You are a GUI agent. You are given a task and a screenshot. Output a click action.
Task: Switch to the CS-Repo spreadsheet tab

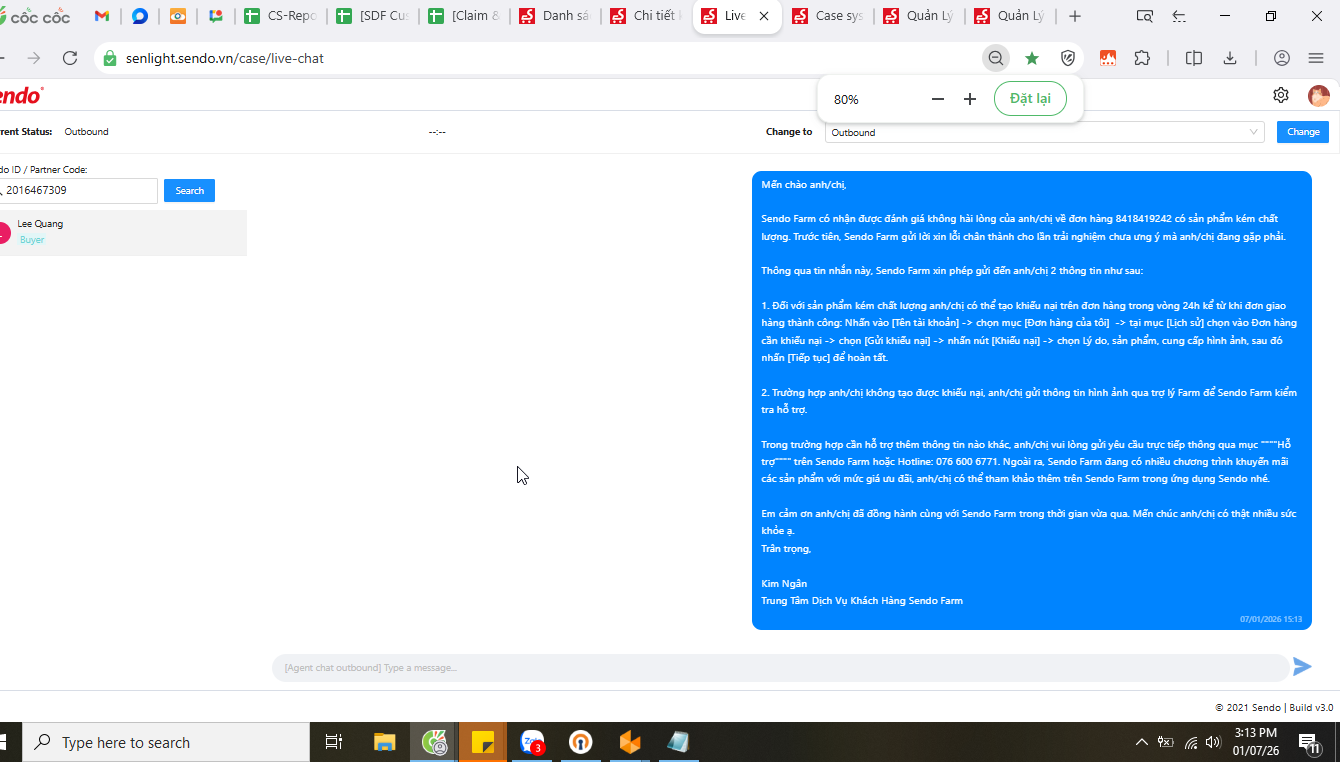tap(280, 16)
